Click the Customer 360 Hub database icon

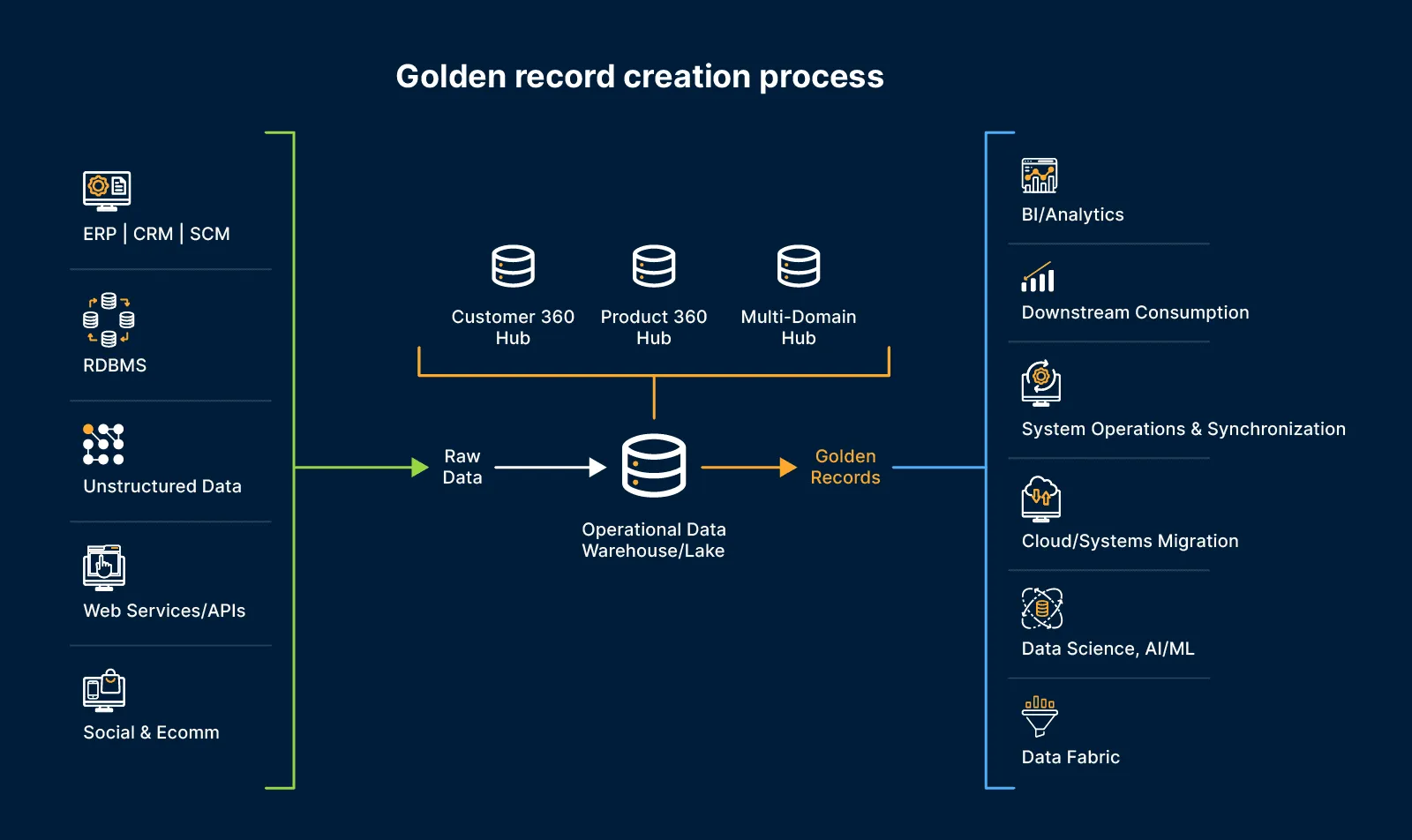(x=513, y=266)
